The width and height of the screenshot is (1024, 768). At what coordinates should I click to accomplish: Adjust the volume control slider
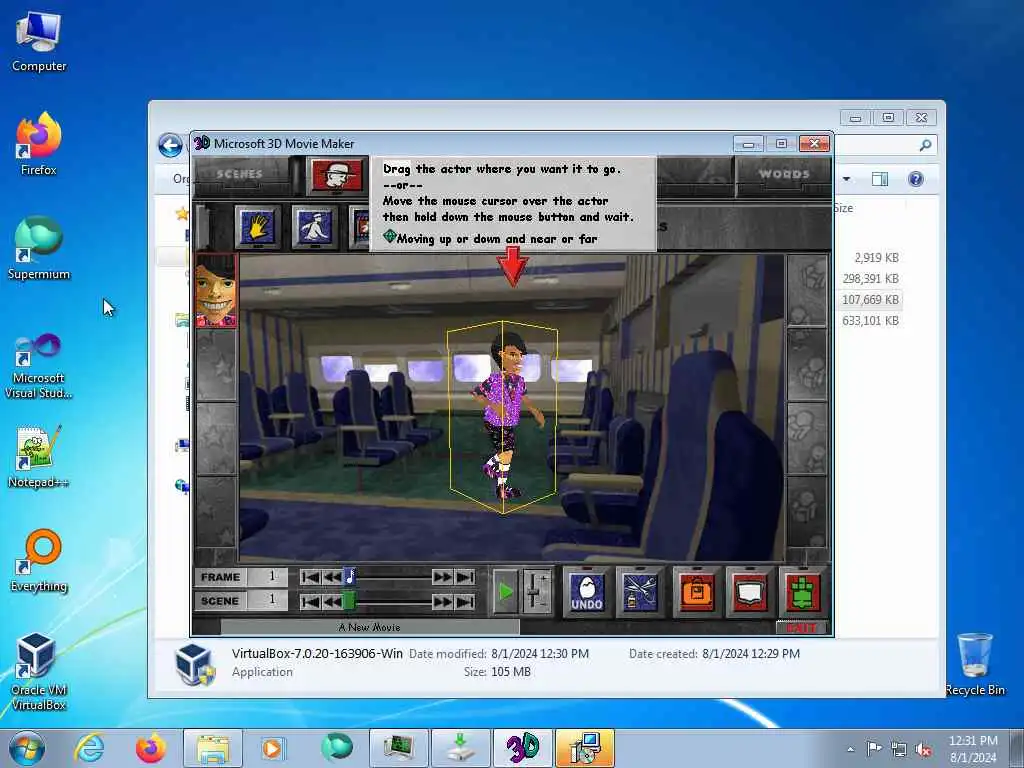536,592
